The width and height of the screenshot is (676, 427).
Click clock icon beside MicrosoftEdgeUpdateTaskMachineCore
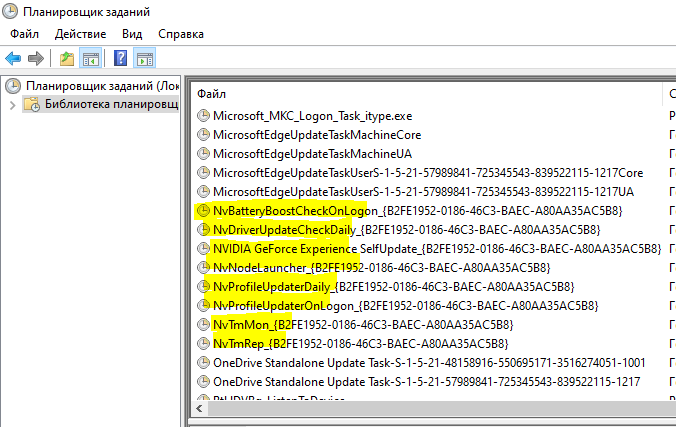click(203, 135)
